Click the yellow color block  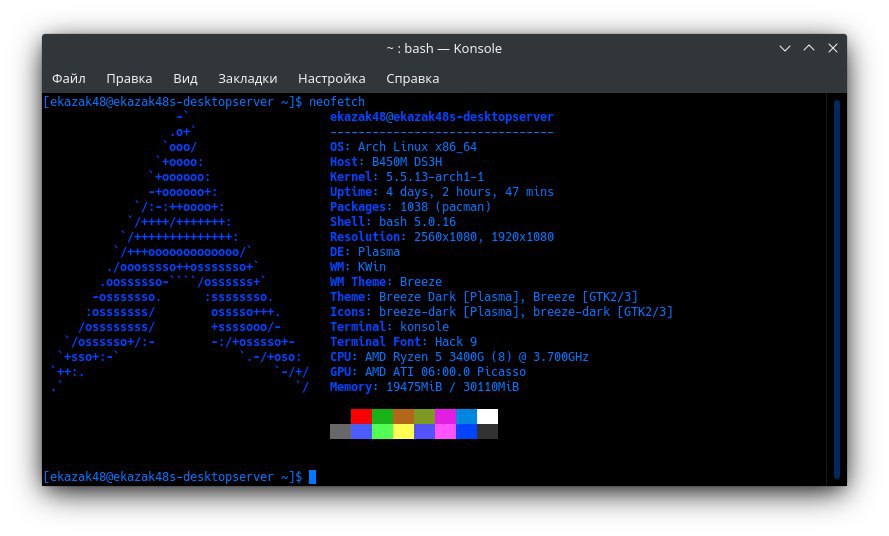click(403, 432)
